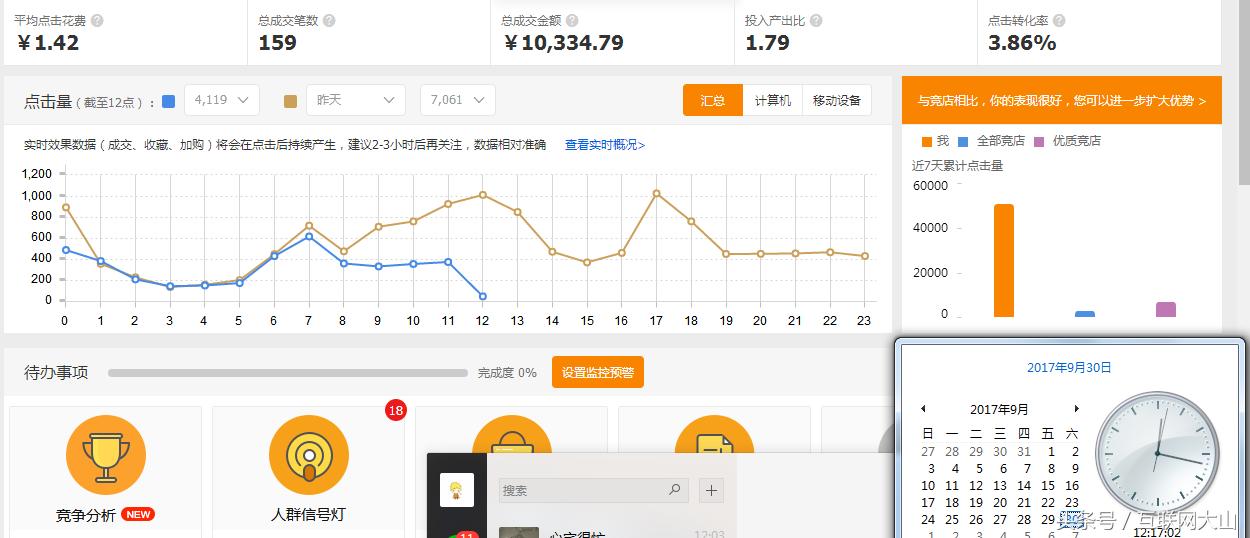The width and height of the screenshot is (1250, 538).
Task: Click 待办事项 completion progress bar
Action: click(x=288, y=373)
